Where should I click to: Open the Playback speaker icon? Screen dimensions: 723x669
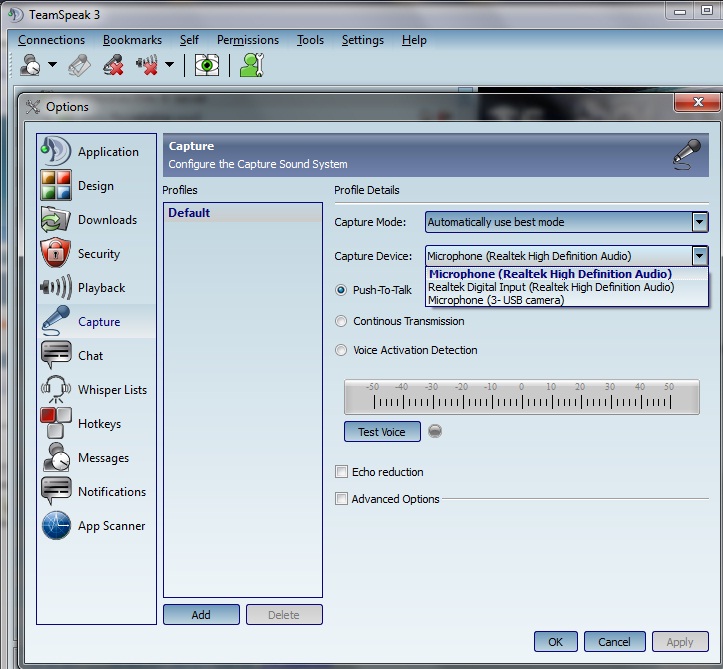pyautogui.click(x=56, y=287)
